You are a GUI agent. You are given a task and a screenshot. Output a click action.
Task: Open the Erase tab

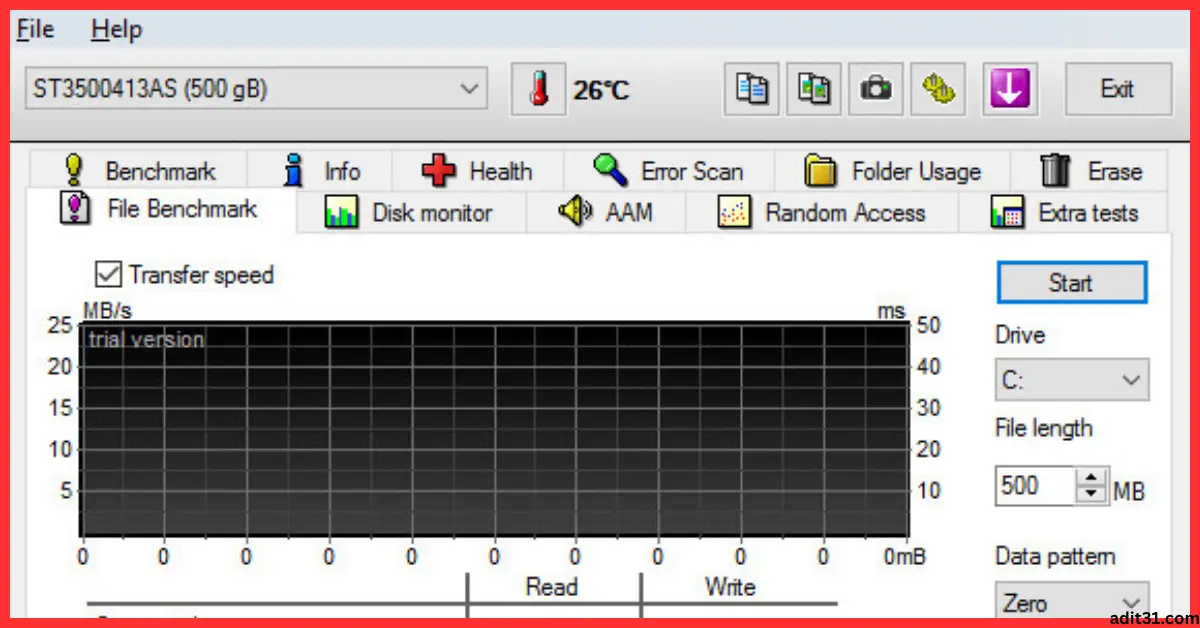(1090, 171)
